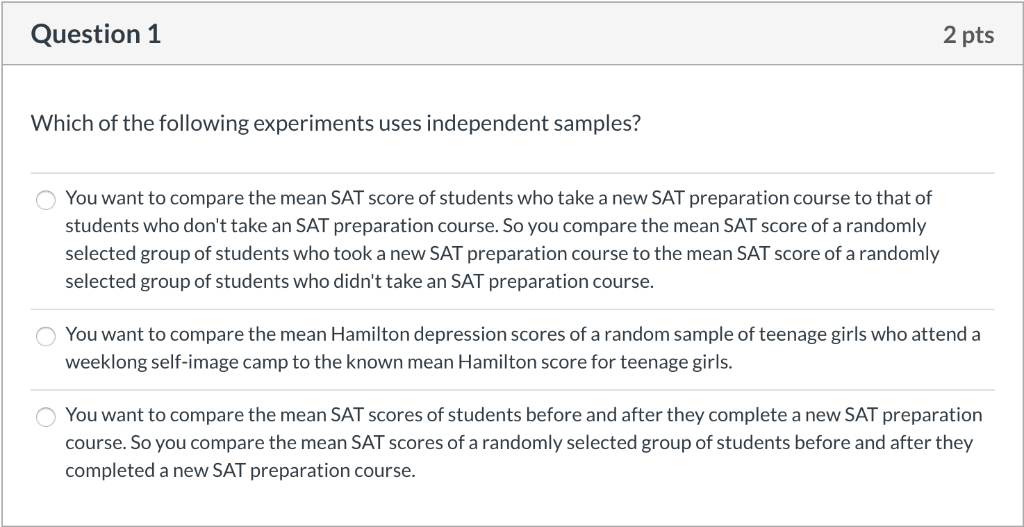Click the Hamilton answer's first line about teenage girls

tap(522, 334)
